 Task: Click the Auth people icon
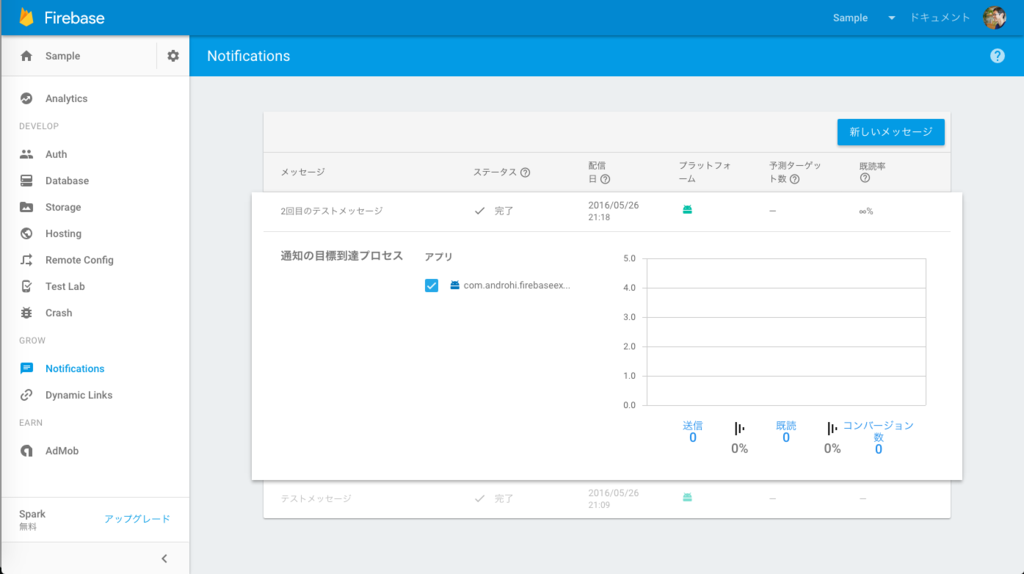coord(26,154)
